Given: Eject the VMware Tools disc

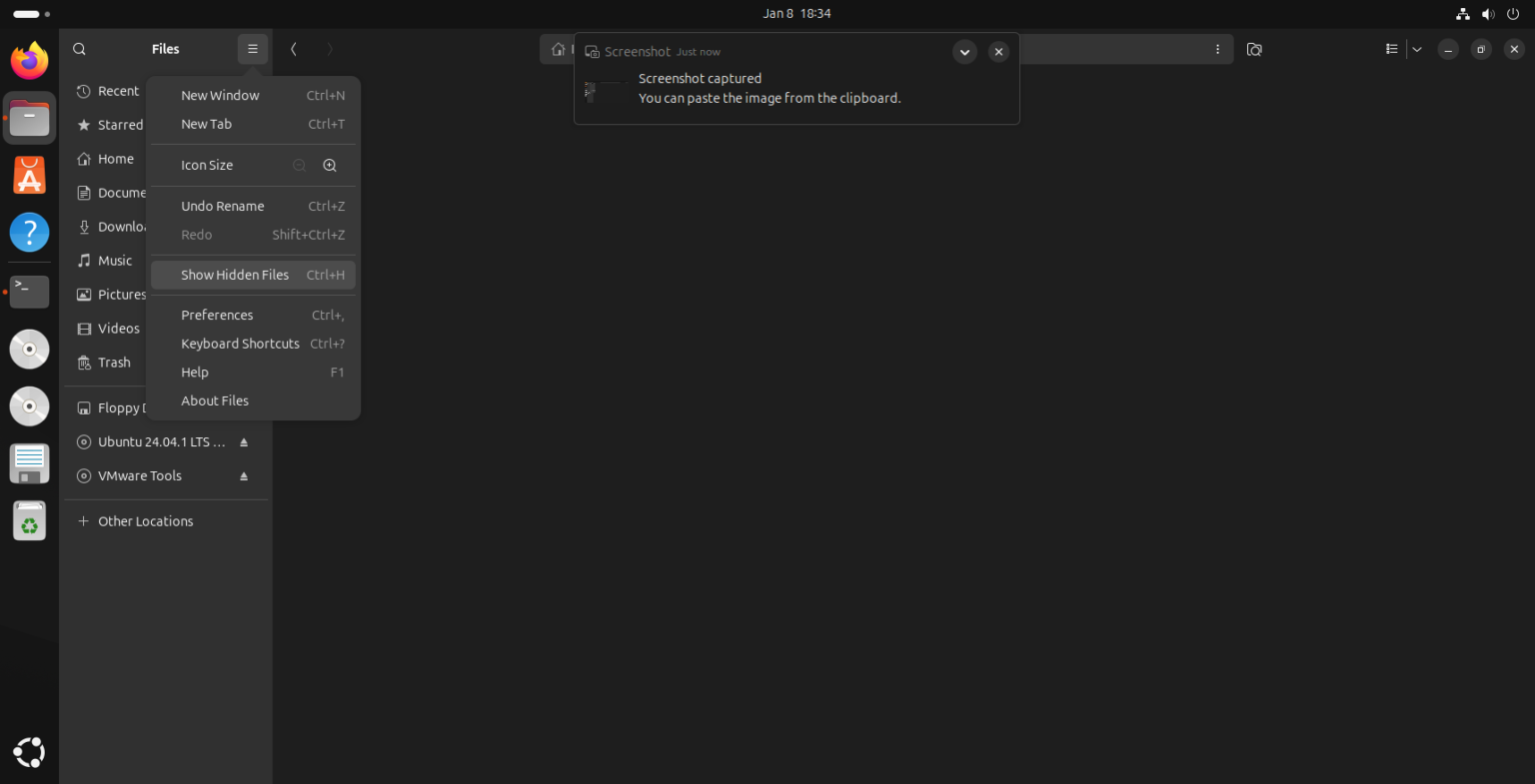Looking at the screenshot, I should 243,475.
